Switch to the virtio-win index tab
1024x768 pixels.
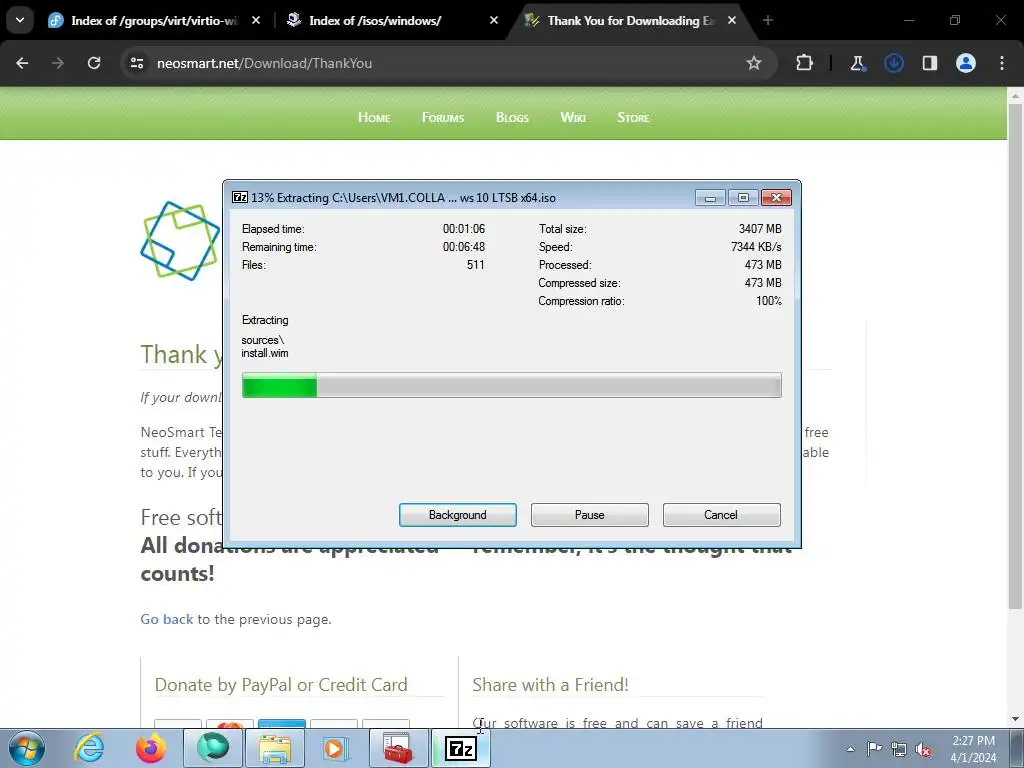click(x=155, y=21)
